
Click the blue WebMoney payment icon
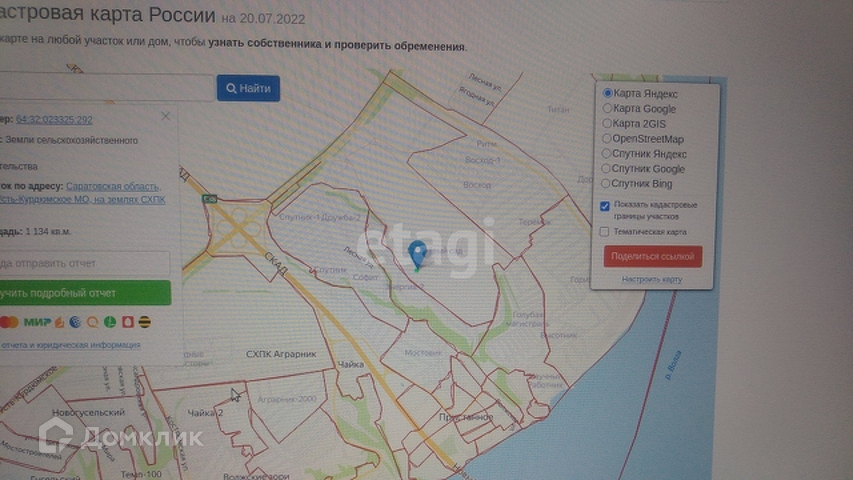[x=75, y=322]
